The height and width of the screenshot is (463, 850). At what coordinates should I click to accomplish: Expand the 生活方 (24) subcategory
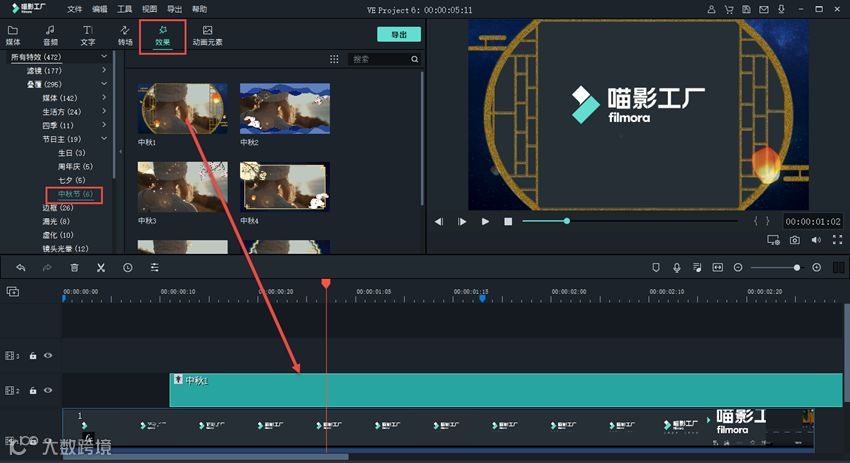pos(104,111)
